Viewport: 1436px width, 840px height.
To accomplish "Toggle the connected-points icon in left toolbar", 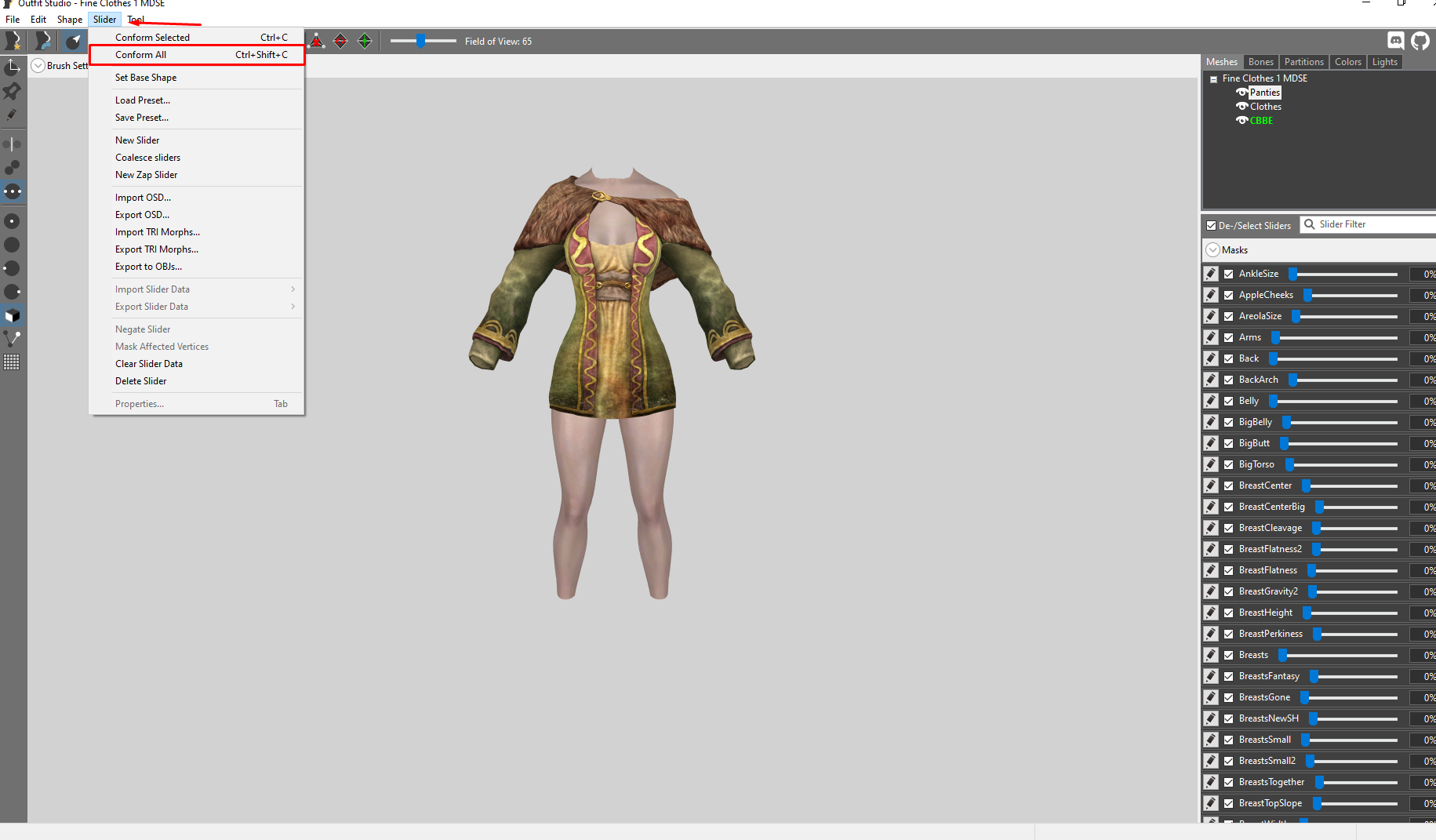I will point(13,168).
